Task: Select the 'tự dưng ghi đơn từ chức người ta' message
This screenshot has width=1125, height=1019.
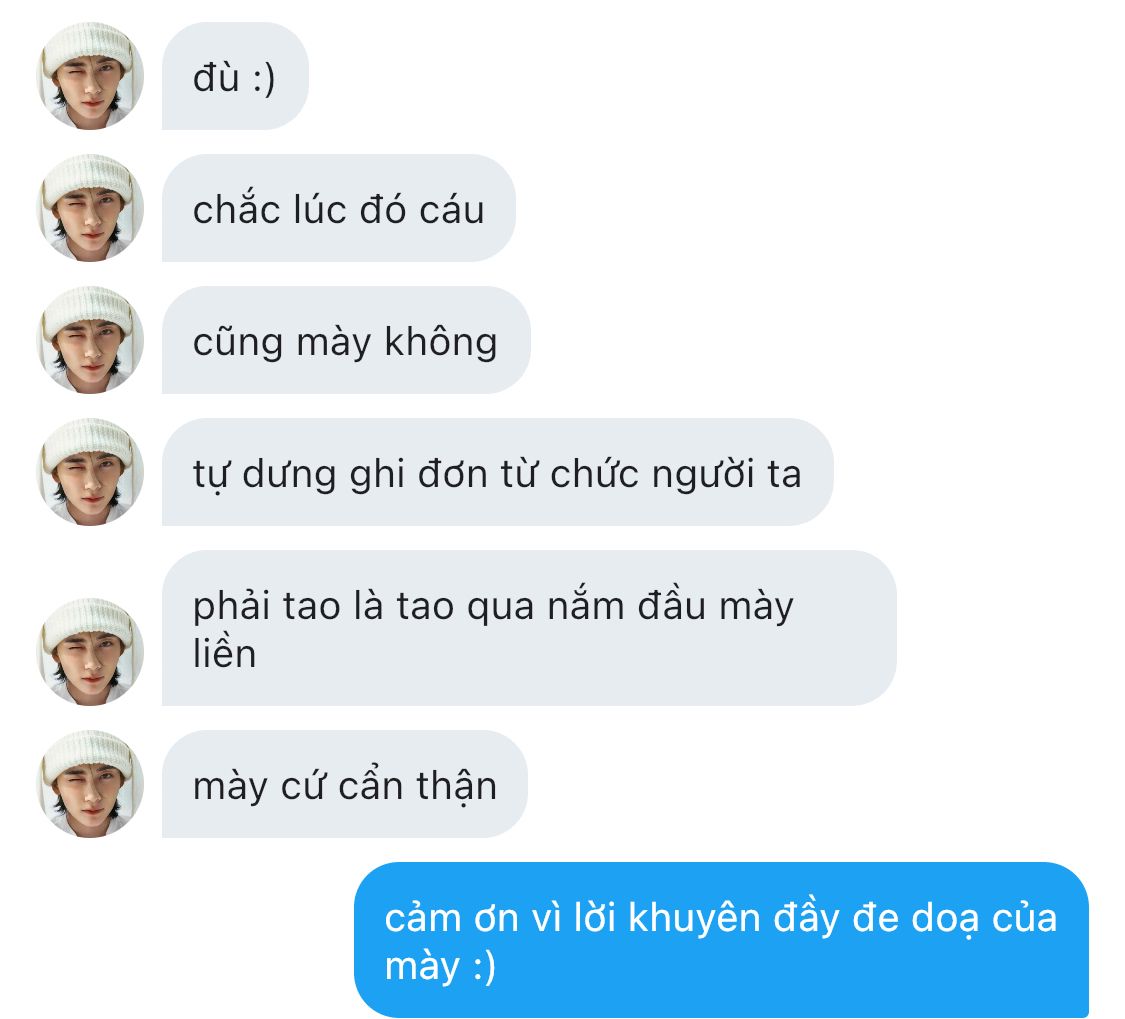Action: [497, 472]
